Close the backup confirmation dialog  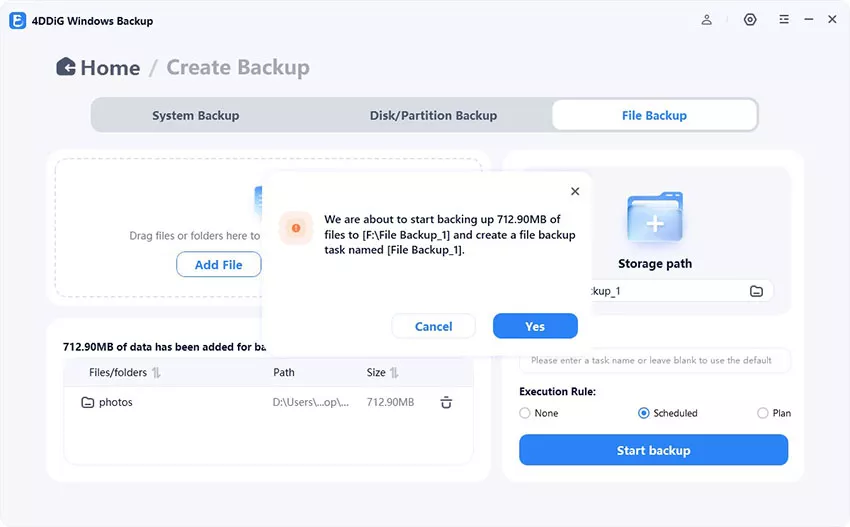click(575, 191)
